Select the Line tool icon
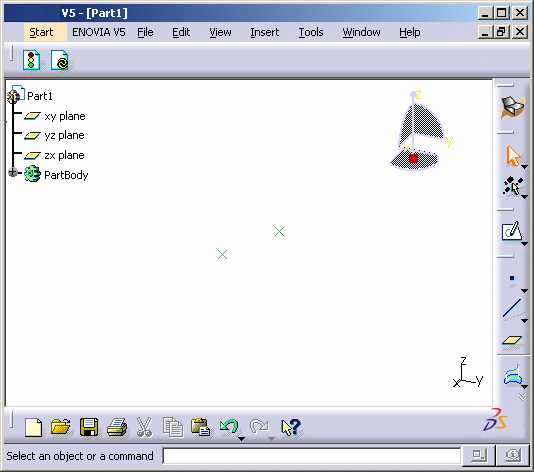Image resolution: width=534 pixels, height=472 pixels. click(512, 308)
